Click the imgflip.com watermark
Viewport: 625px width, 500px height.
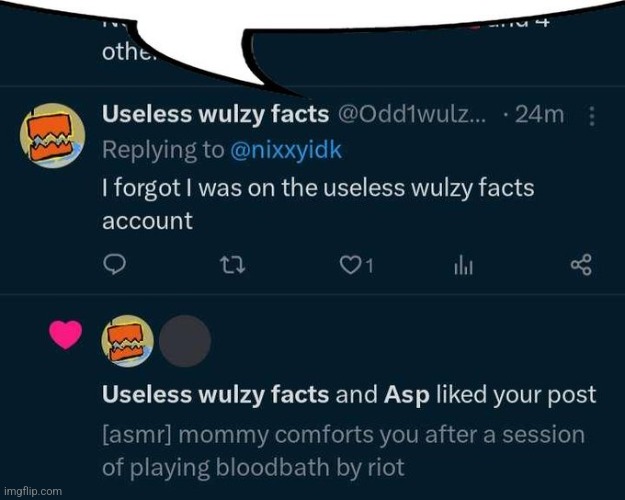pyautogui.click(x=35, y=491)
